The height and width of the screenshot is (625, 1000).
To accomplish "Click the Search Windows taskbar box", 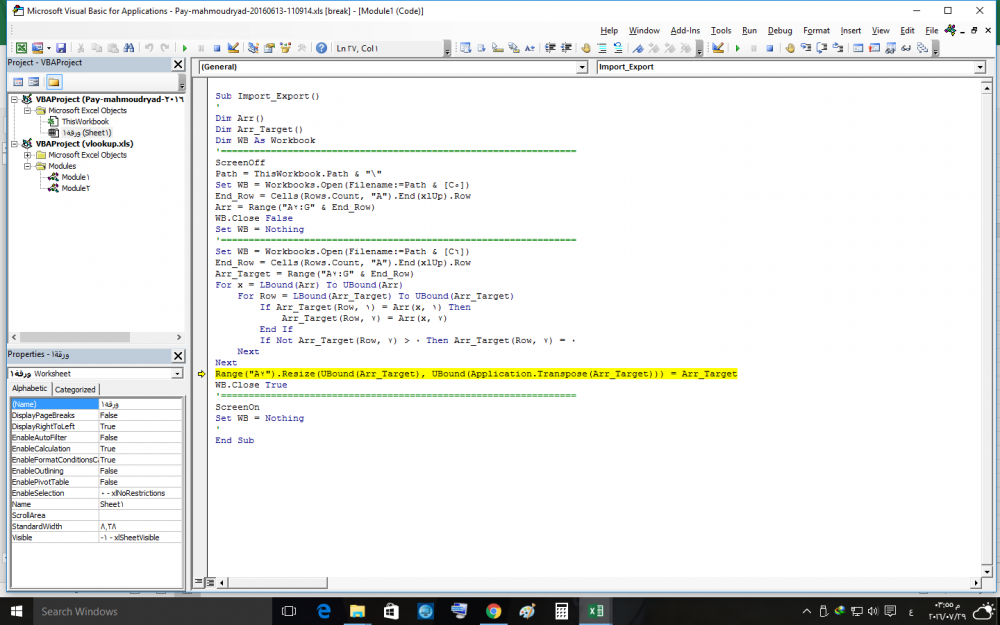I will tap(152, 612).
